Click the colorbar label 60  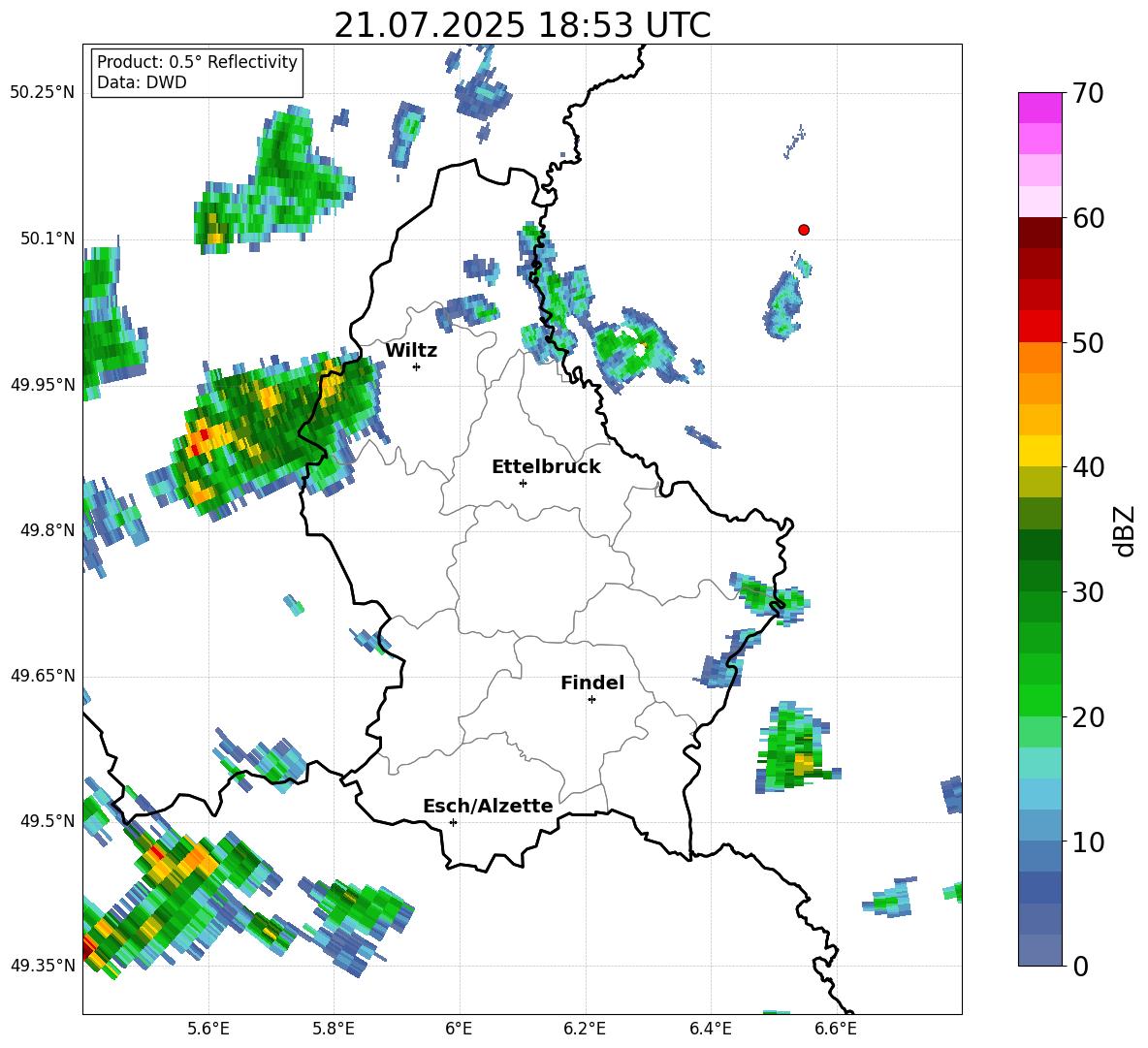[1088, 218]
